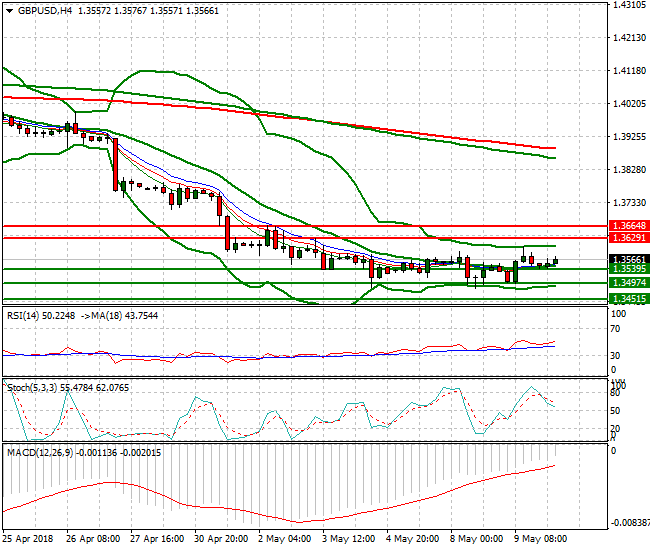The width and height of the screenshot is (650, 550).
Task: Click the 1.39255 price scale label
Action: [x=629, y=137]
